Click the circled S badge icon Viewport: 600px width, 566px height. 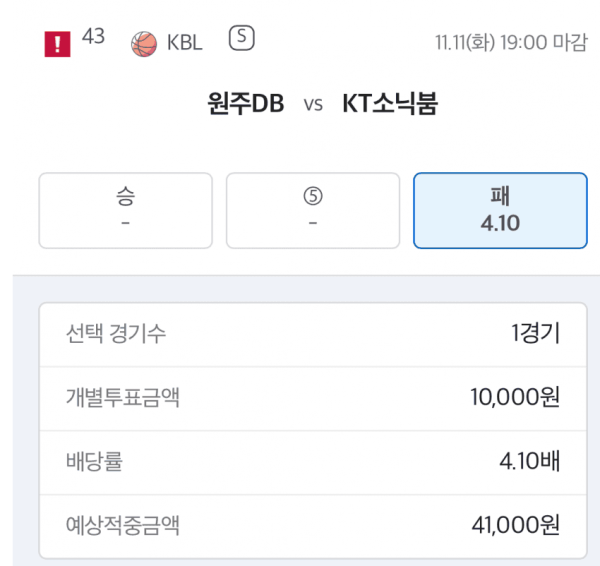tap(242, 39)
